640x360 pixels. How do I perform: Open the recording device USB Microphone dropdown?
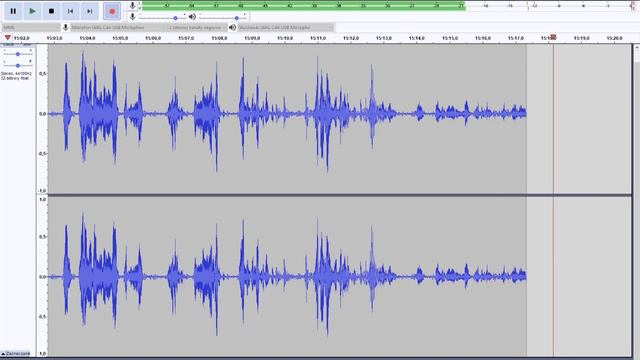coord(118,27)
